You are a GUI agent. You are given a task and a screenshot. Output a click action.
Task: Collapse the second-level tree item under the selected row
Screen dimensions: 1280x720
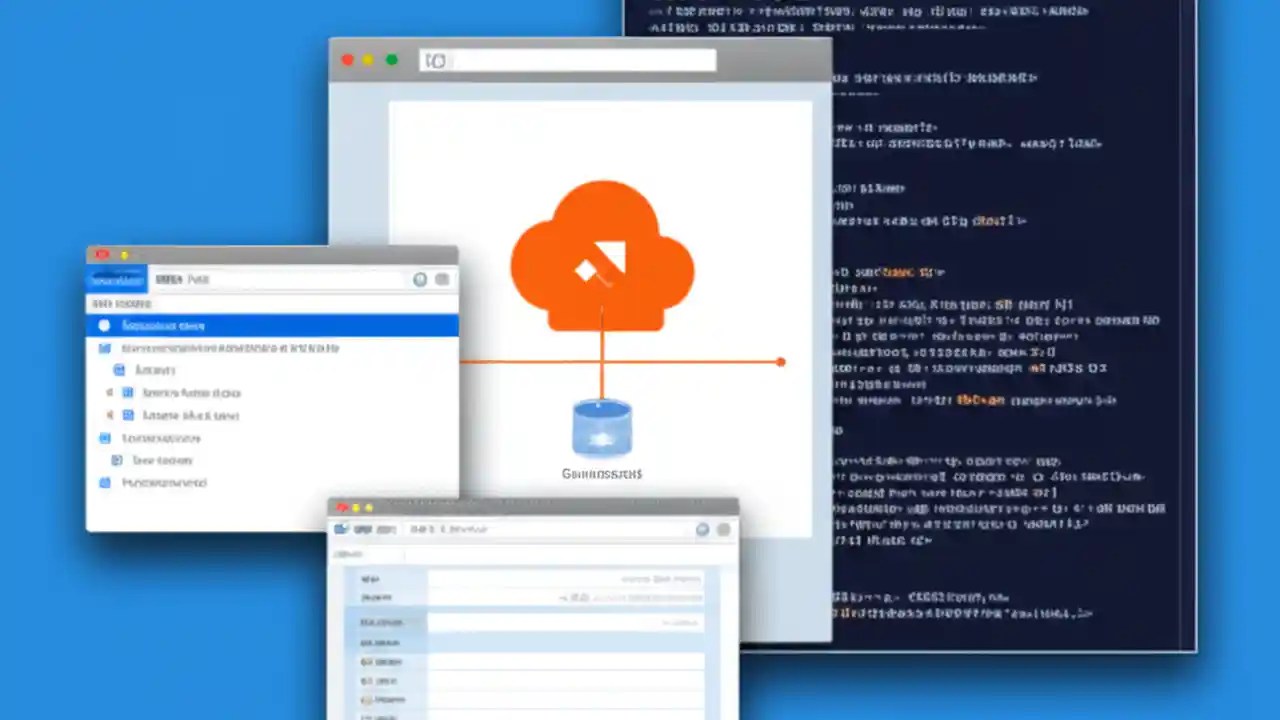(x=120, y=370)
